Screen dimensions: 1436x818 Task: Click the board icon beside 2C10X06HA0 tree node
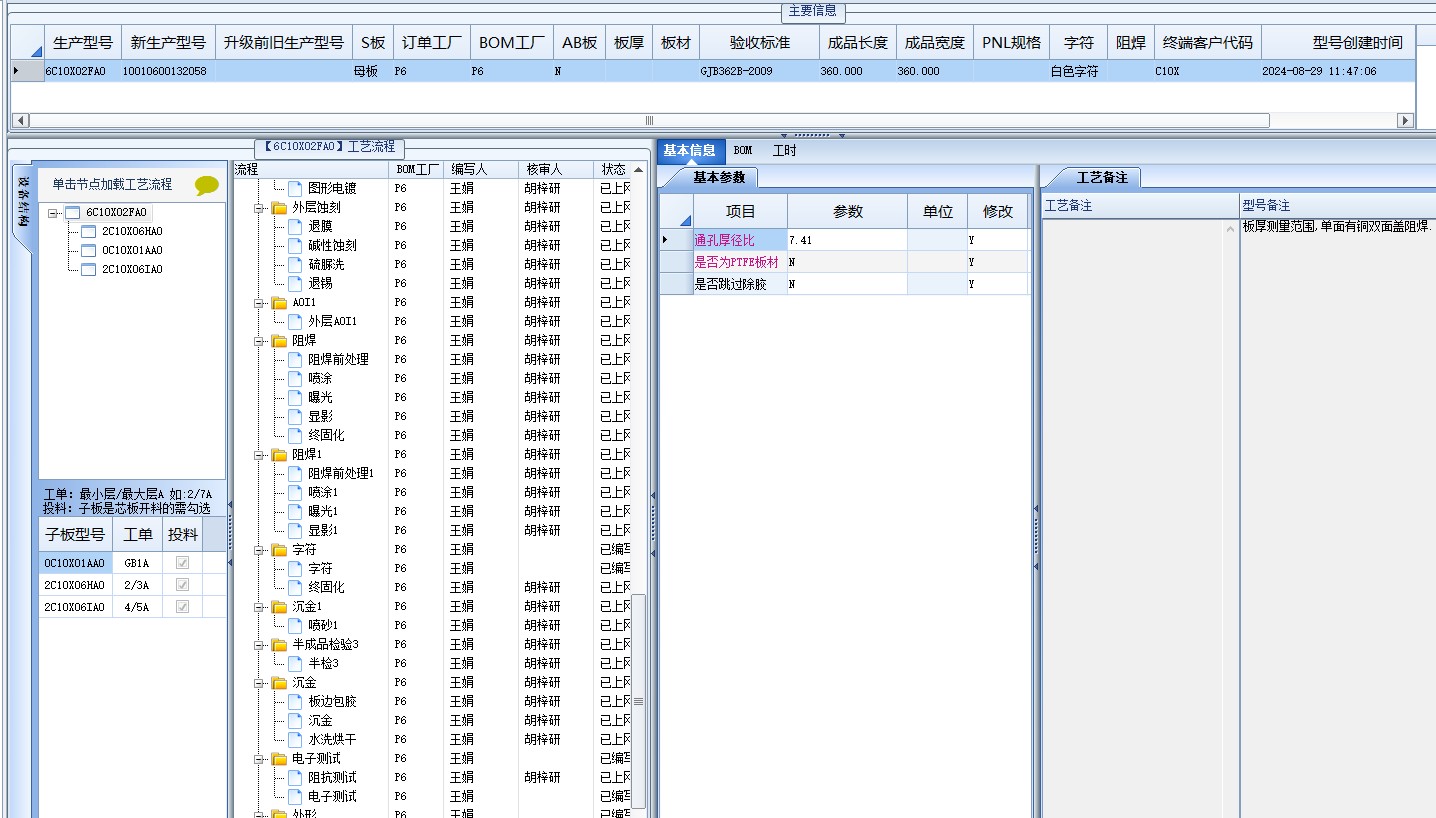point(88,231)
